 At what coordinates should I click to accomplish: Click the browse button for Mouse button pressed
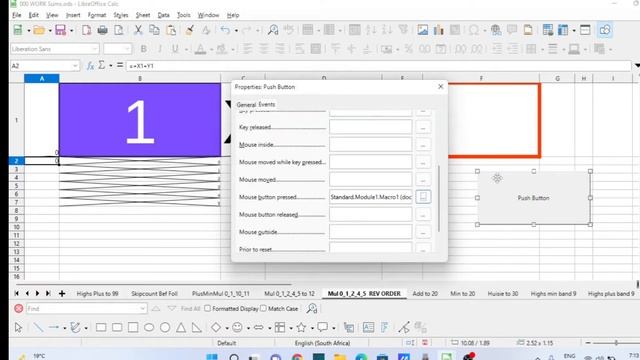[423, 197]
